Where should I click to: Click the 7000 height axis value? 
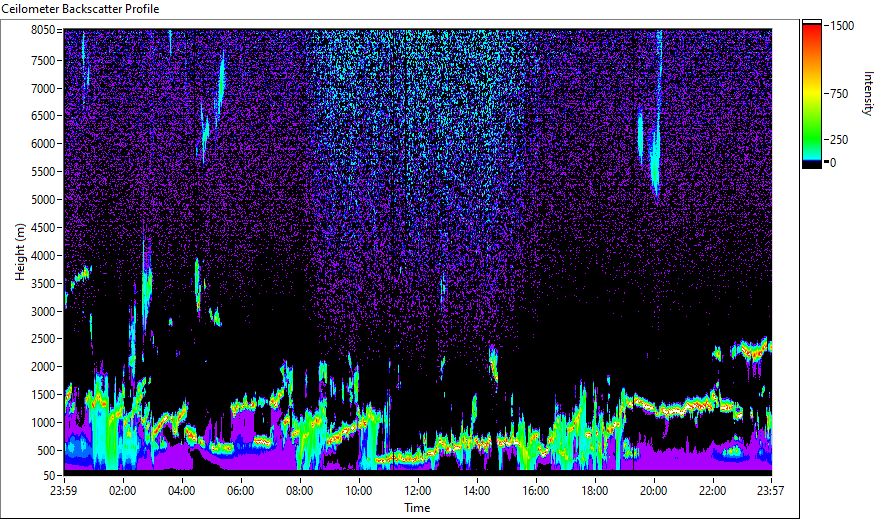[x=43, y=88]
